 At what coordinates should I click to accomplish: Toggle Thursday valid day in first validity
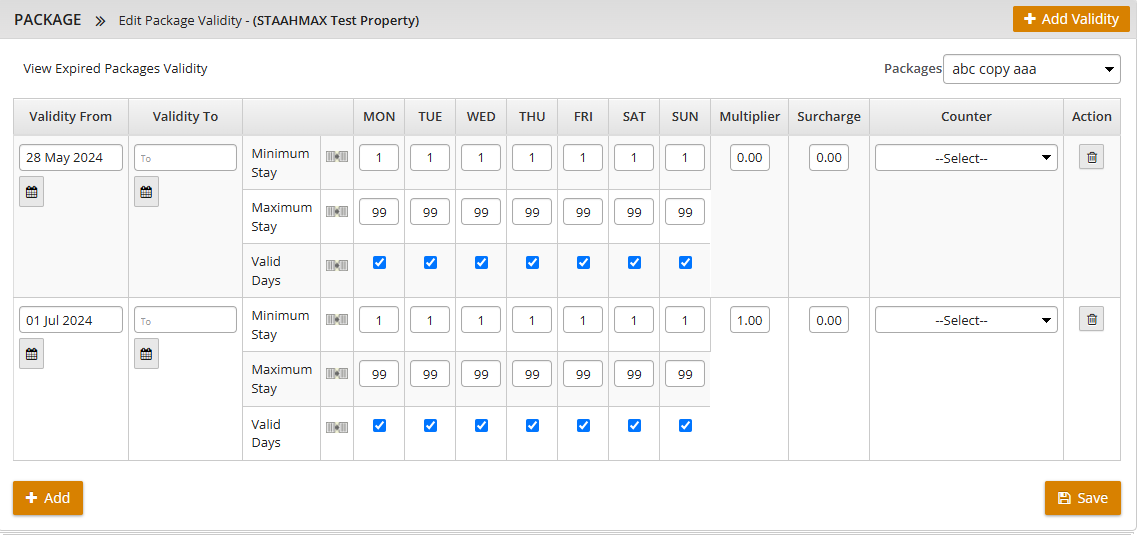(x=532, y=263)
